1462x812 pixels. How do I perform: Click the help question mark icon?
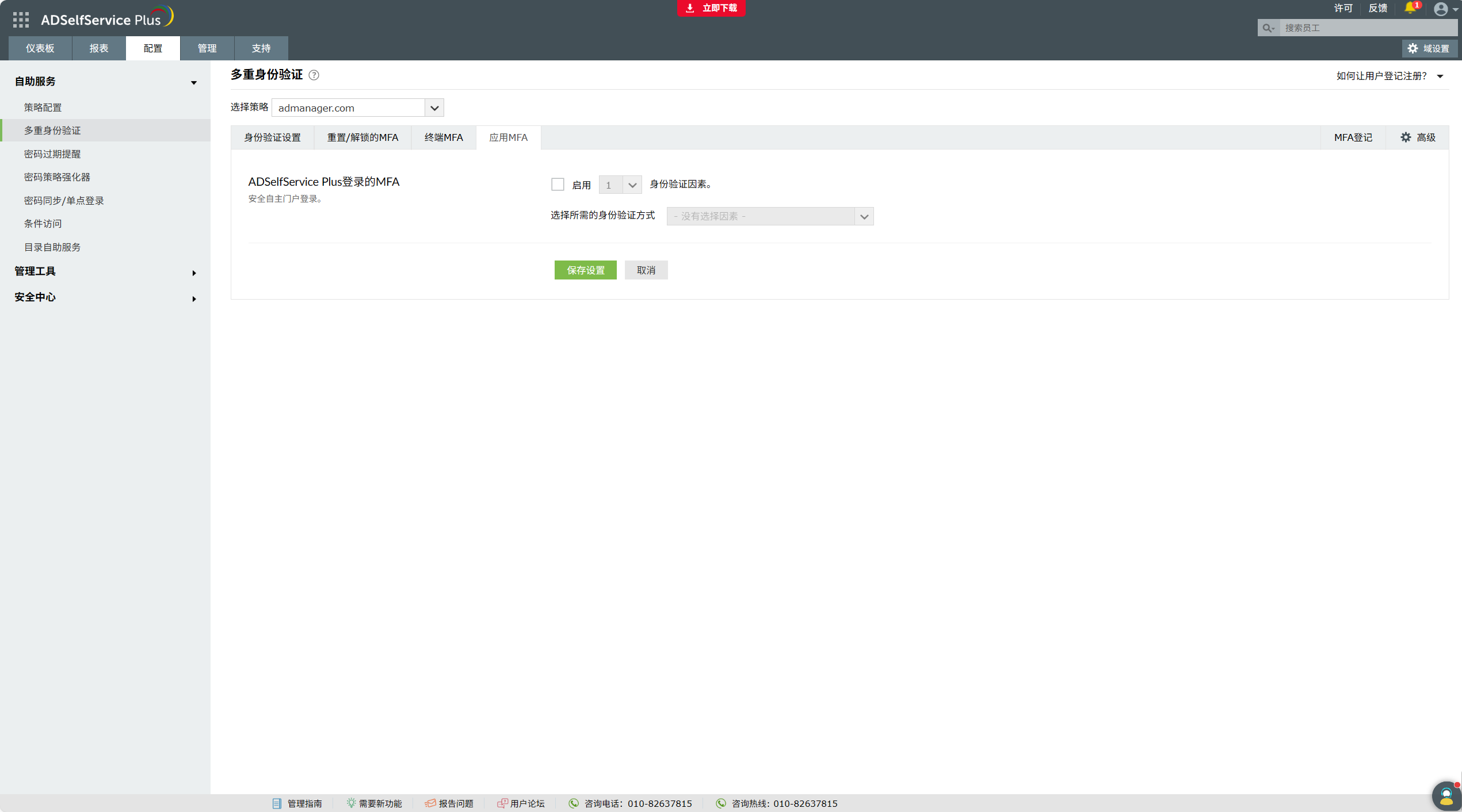[x=314, y=75]
